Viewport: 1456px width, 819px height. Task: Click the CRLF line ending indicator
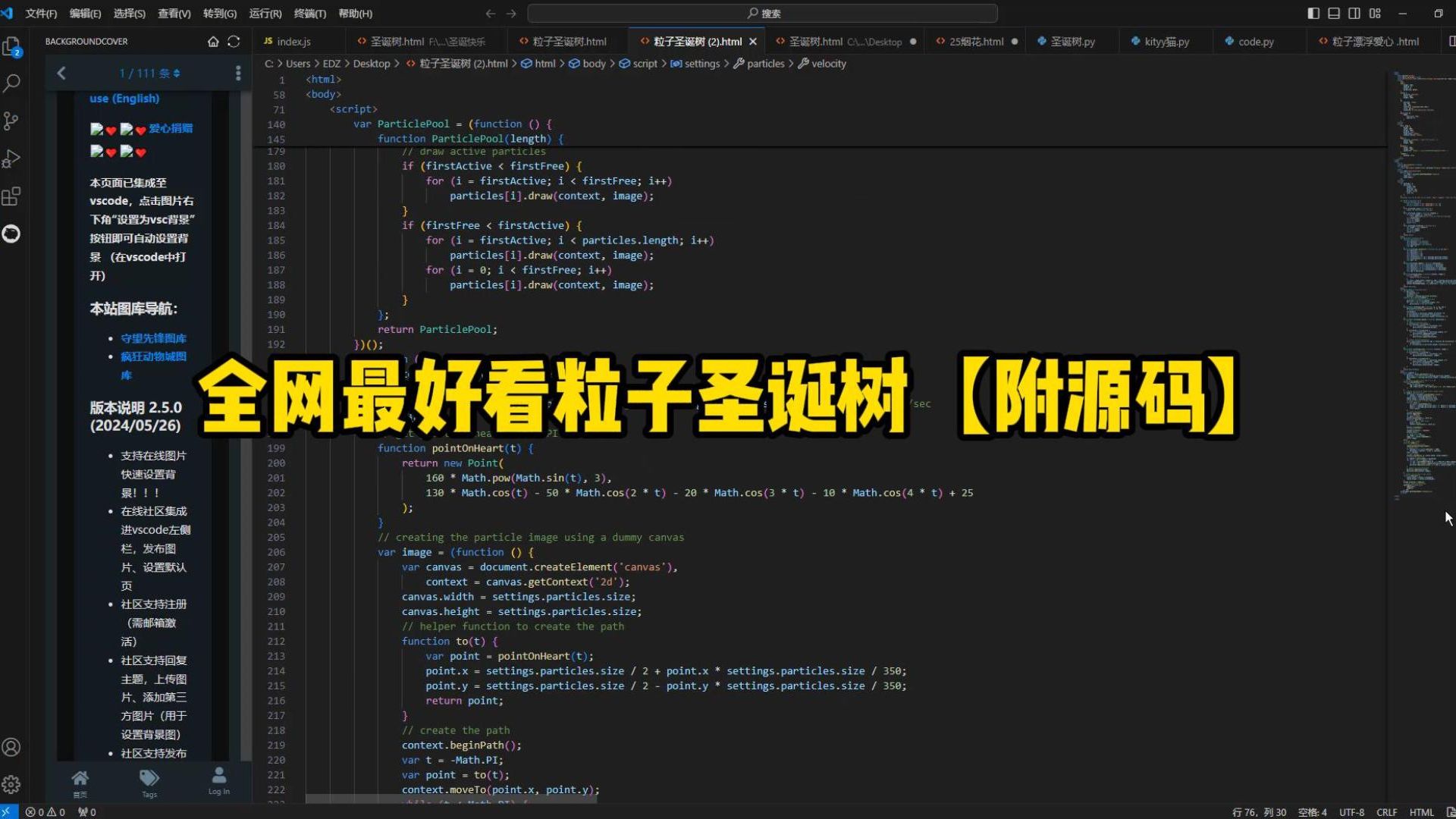click(1386, 811)
